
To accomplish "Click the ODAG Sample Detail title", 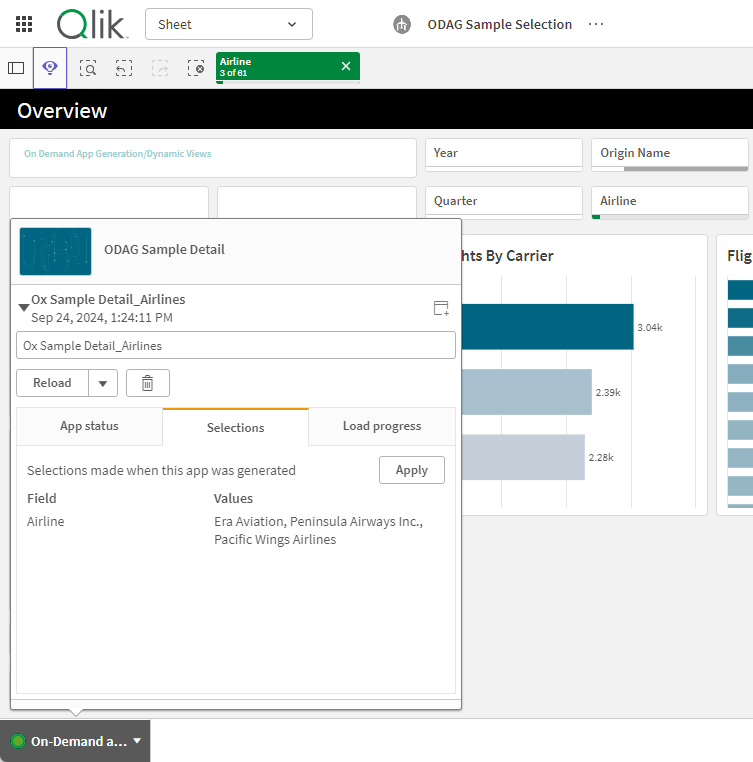I will [164, 249].
